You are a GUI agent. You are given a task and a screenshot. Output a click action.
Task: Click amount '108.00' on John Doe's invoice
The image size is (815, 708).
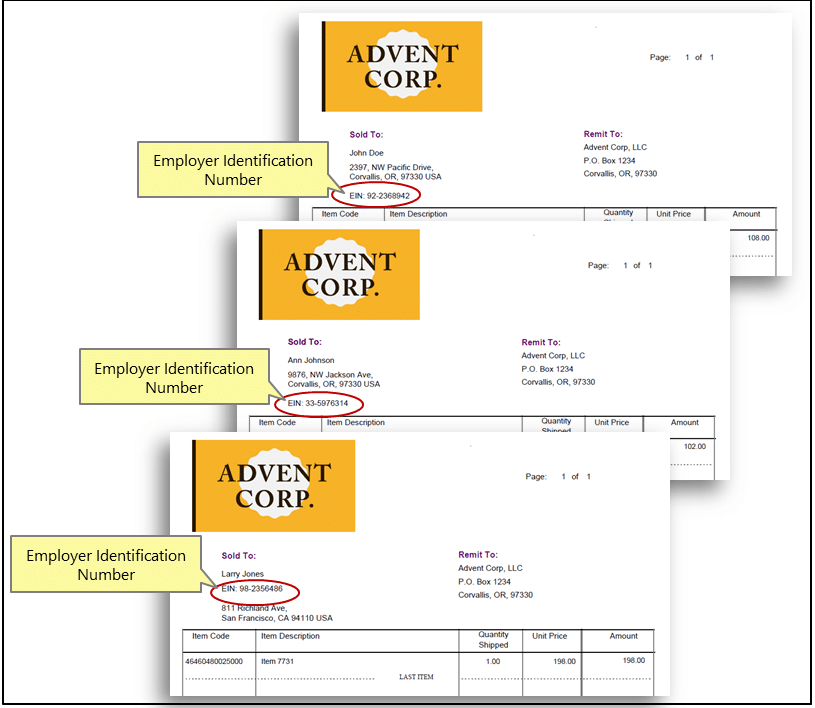(x=758, y=238)
